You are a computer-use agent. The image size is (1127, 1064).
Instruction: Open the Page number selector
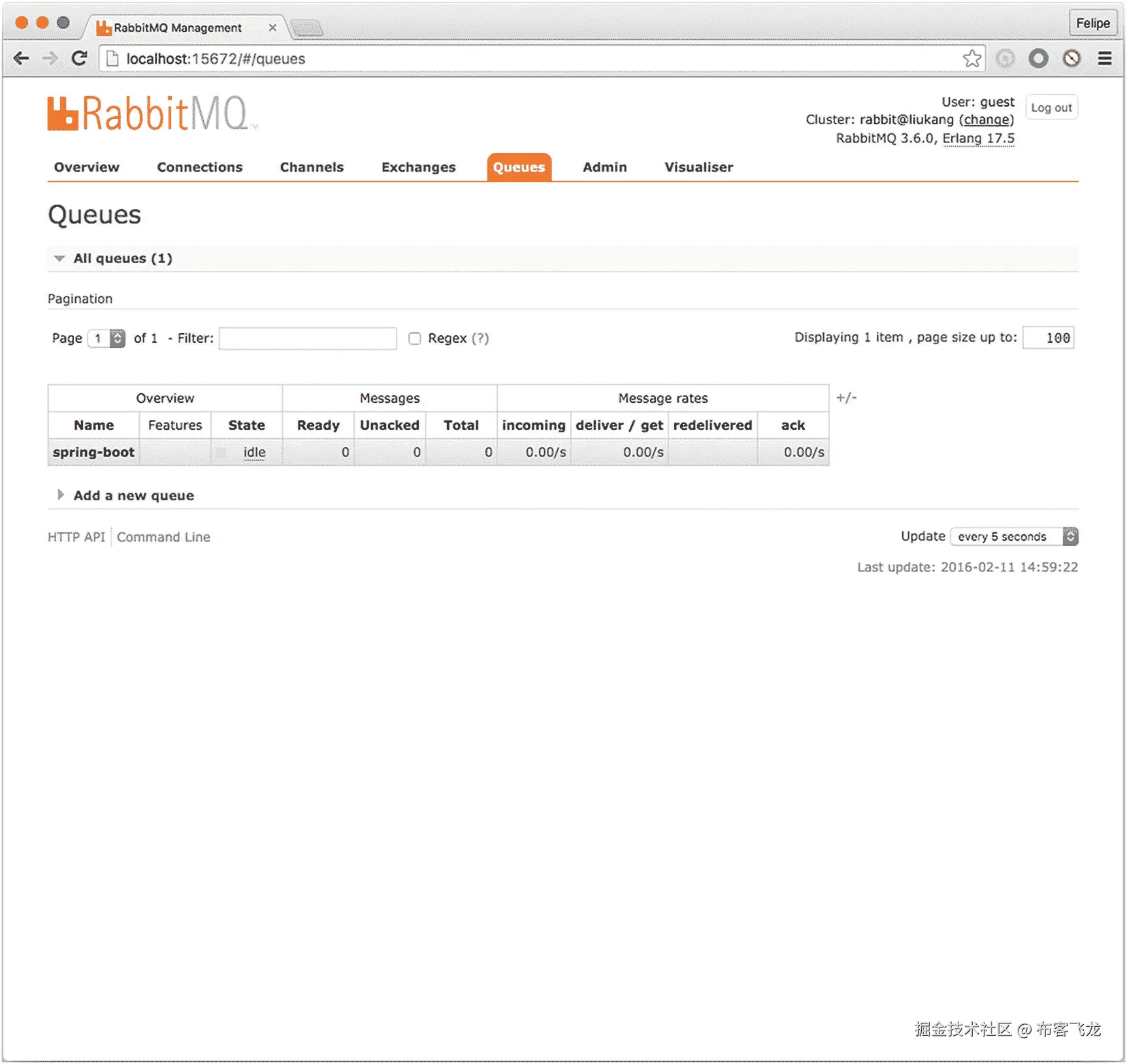point(106,338)
